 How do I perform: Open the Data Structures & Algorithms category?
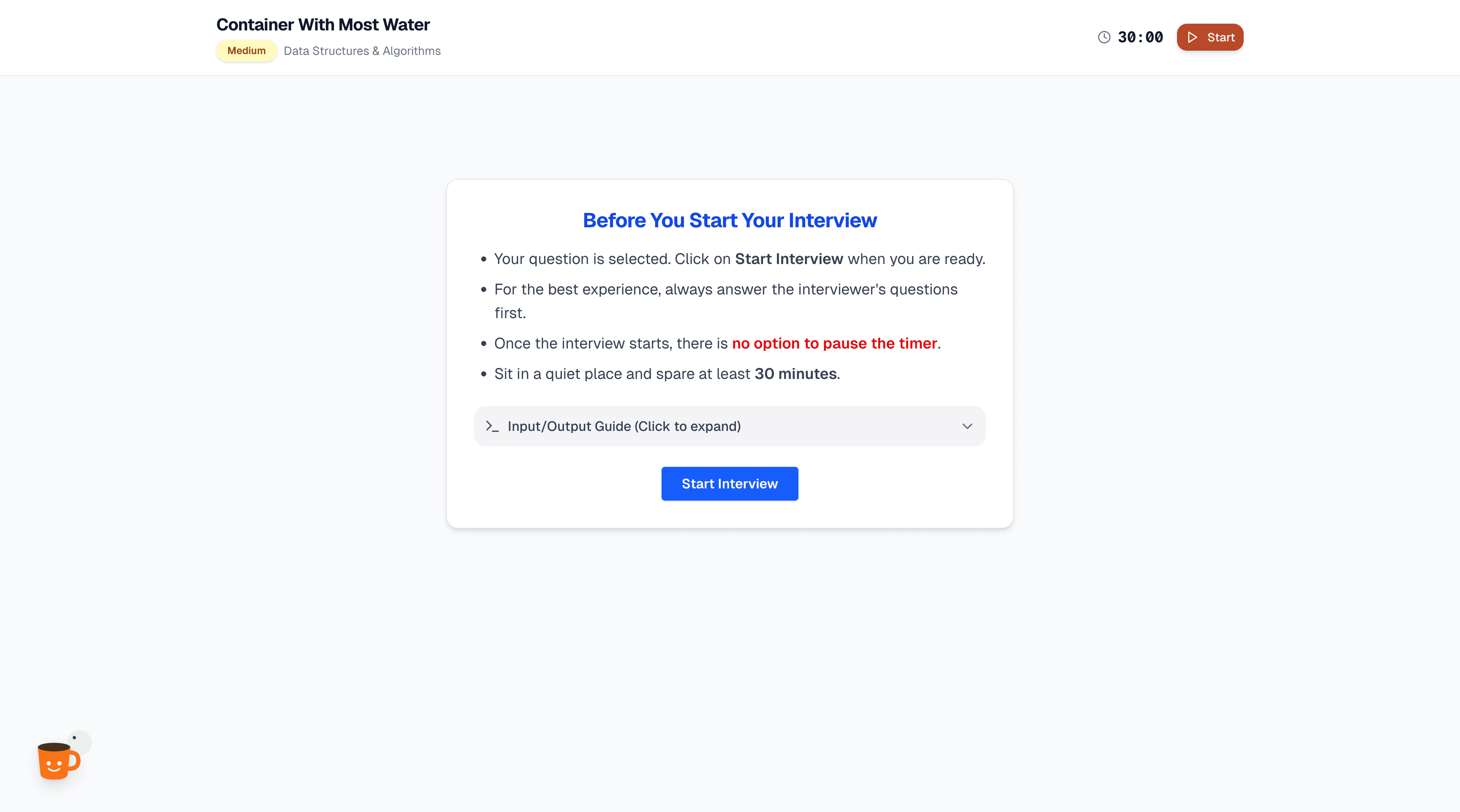[362, 50]
